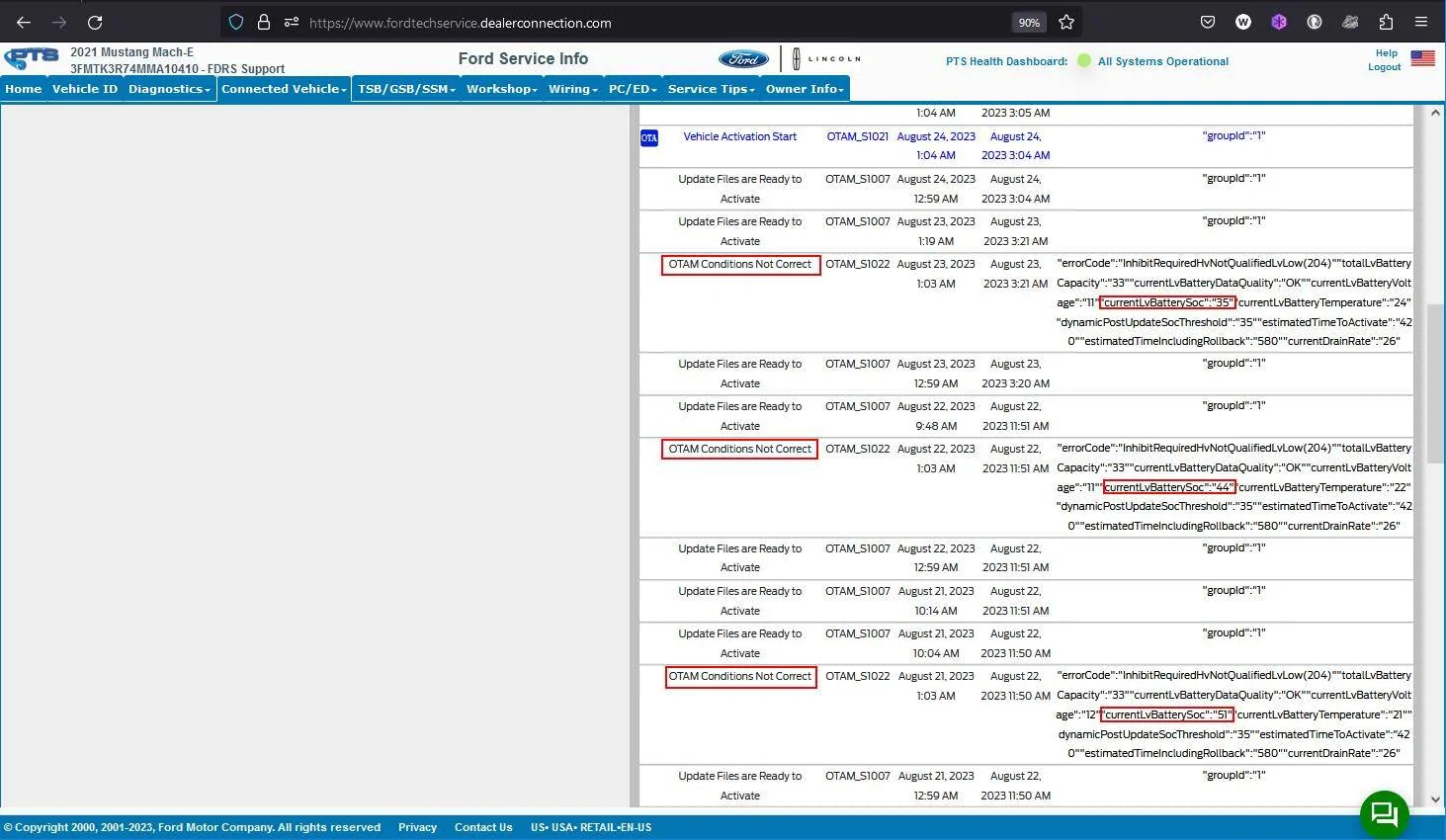Reload the page with refresh icon
The height and width of the screenshot is (840, 1446).
[95, 22]
